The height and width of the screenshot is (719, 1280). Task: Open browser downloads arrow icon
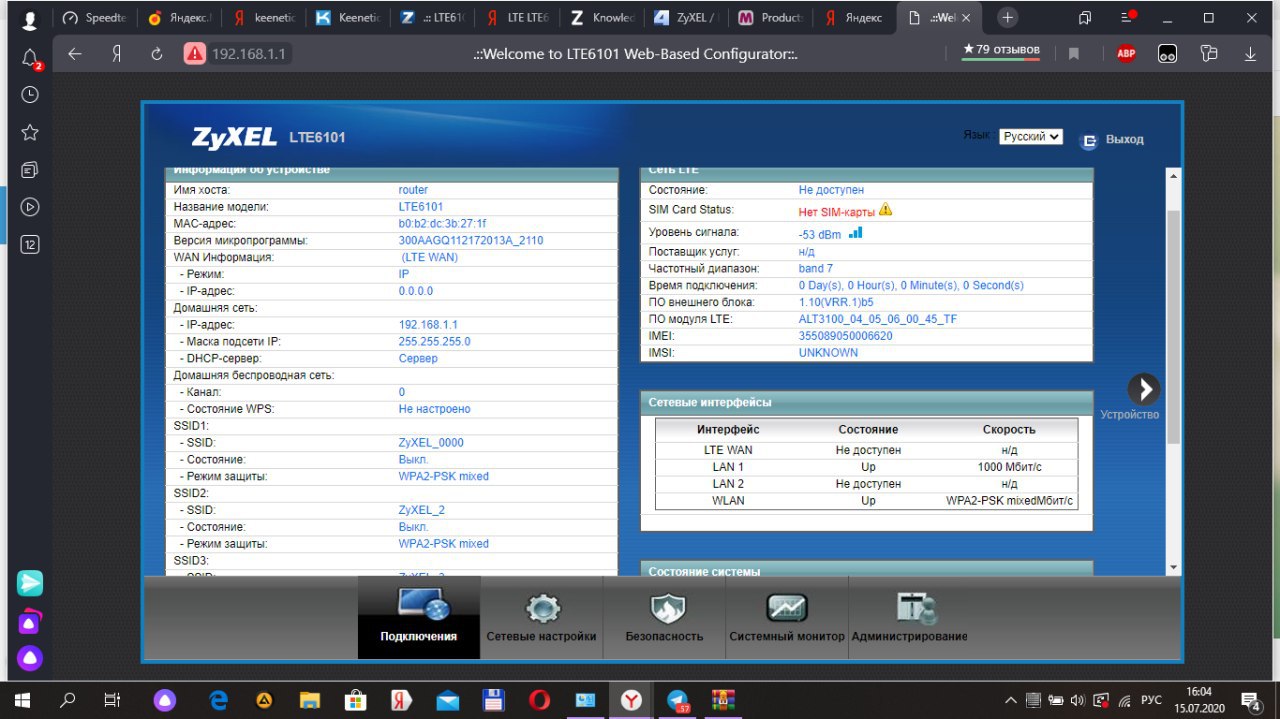[x=1250, y=54]
